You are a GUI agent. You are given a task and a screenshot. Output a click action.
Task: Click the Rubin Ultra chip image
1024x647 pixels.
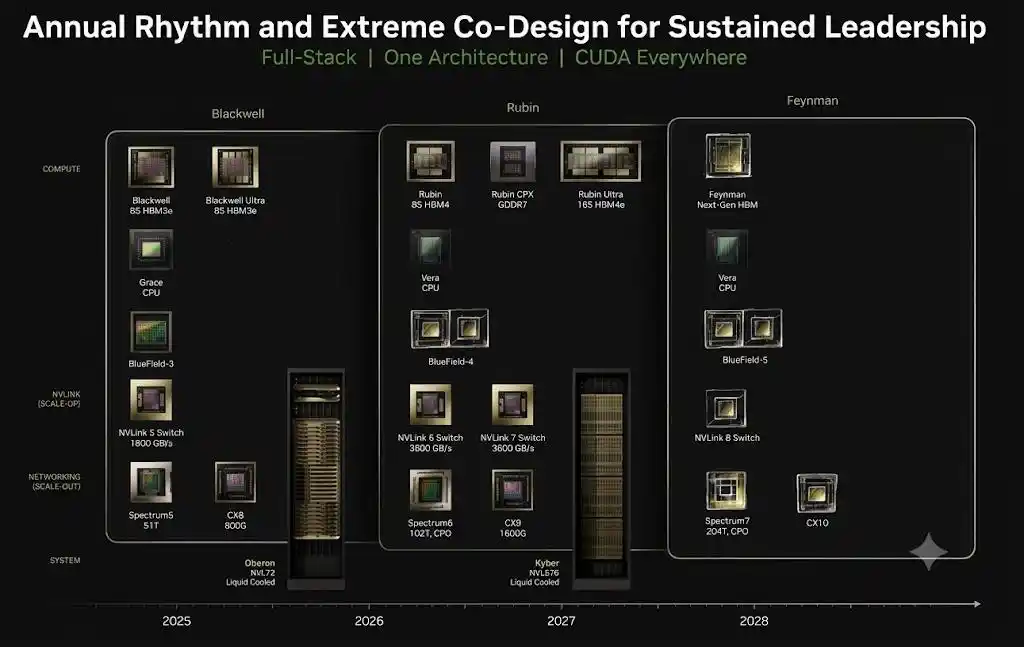tap(601, 161)
